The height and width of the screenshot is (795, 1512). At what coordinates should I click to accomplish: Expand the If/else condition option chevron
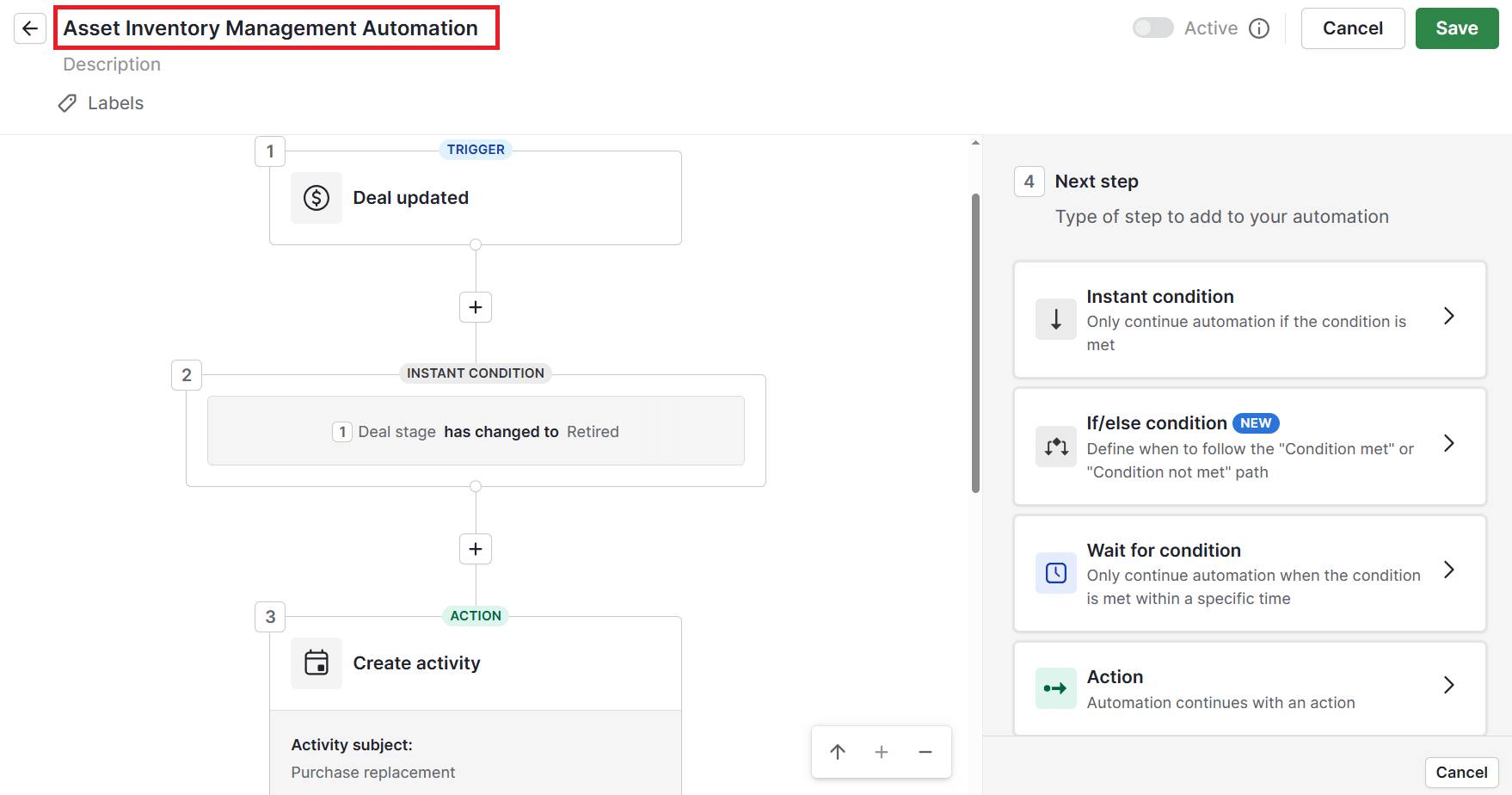pyautogui.click(x=1449, y=444)
